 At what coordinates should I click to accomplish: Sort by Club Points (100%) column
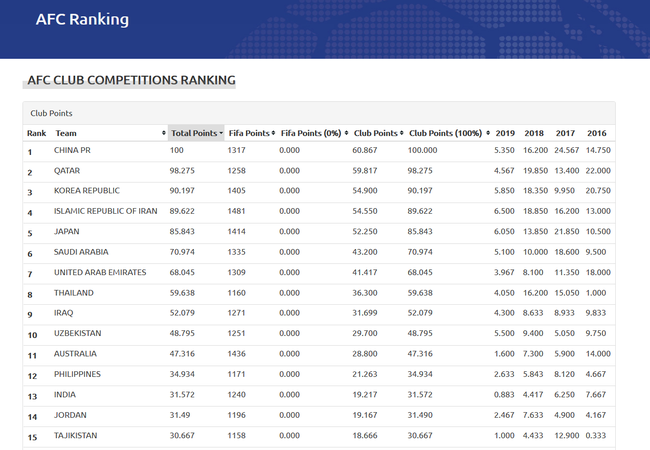449,133
